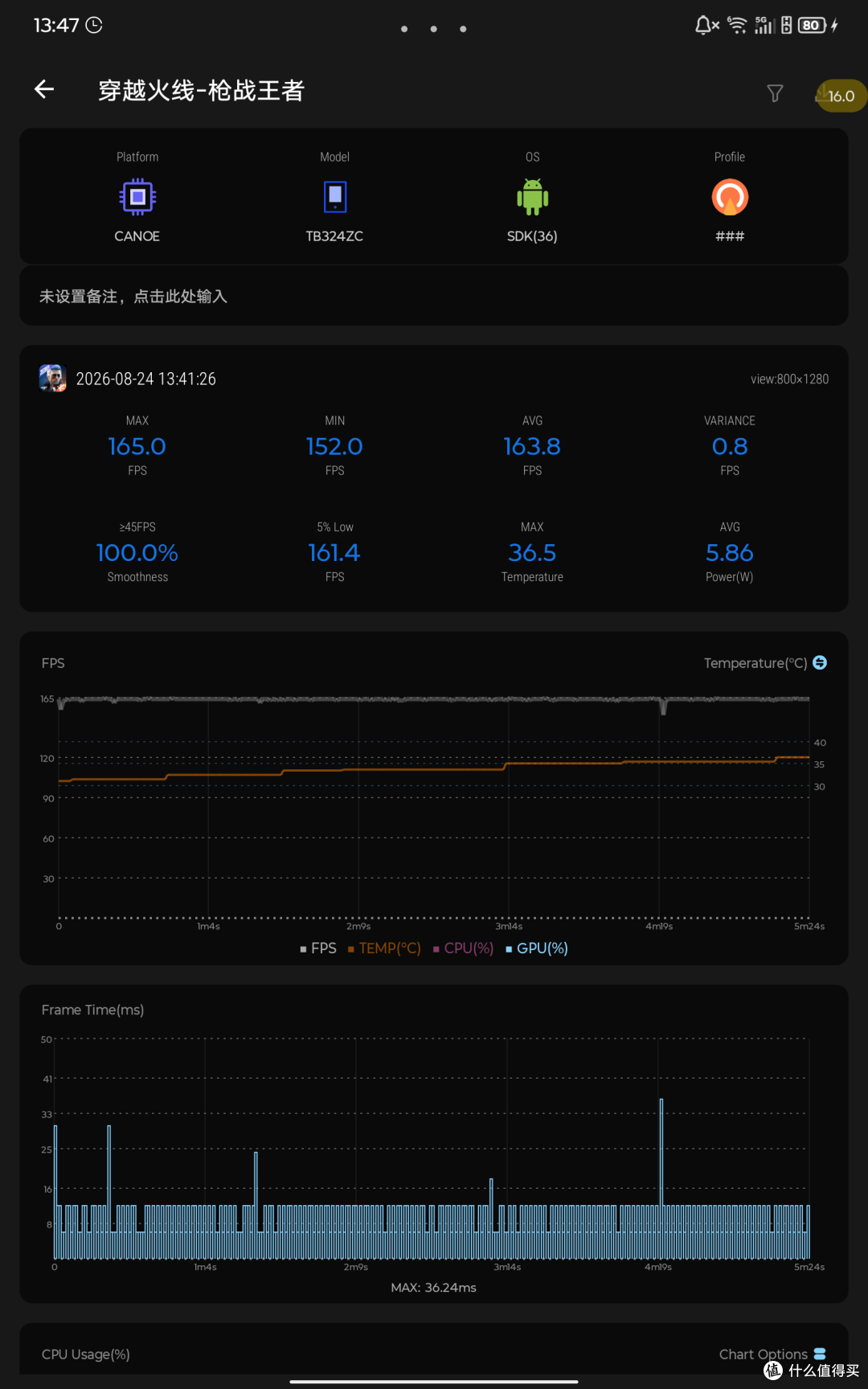Tap the battery 80 indicator
This screenshot has width=868, height=1389.
[812, 25]
